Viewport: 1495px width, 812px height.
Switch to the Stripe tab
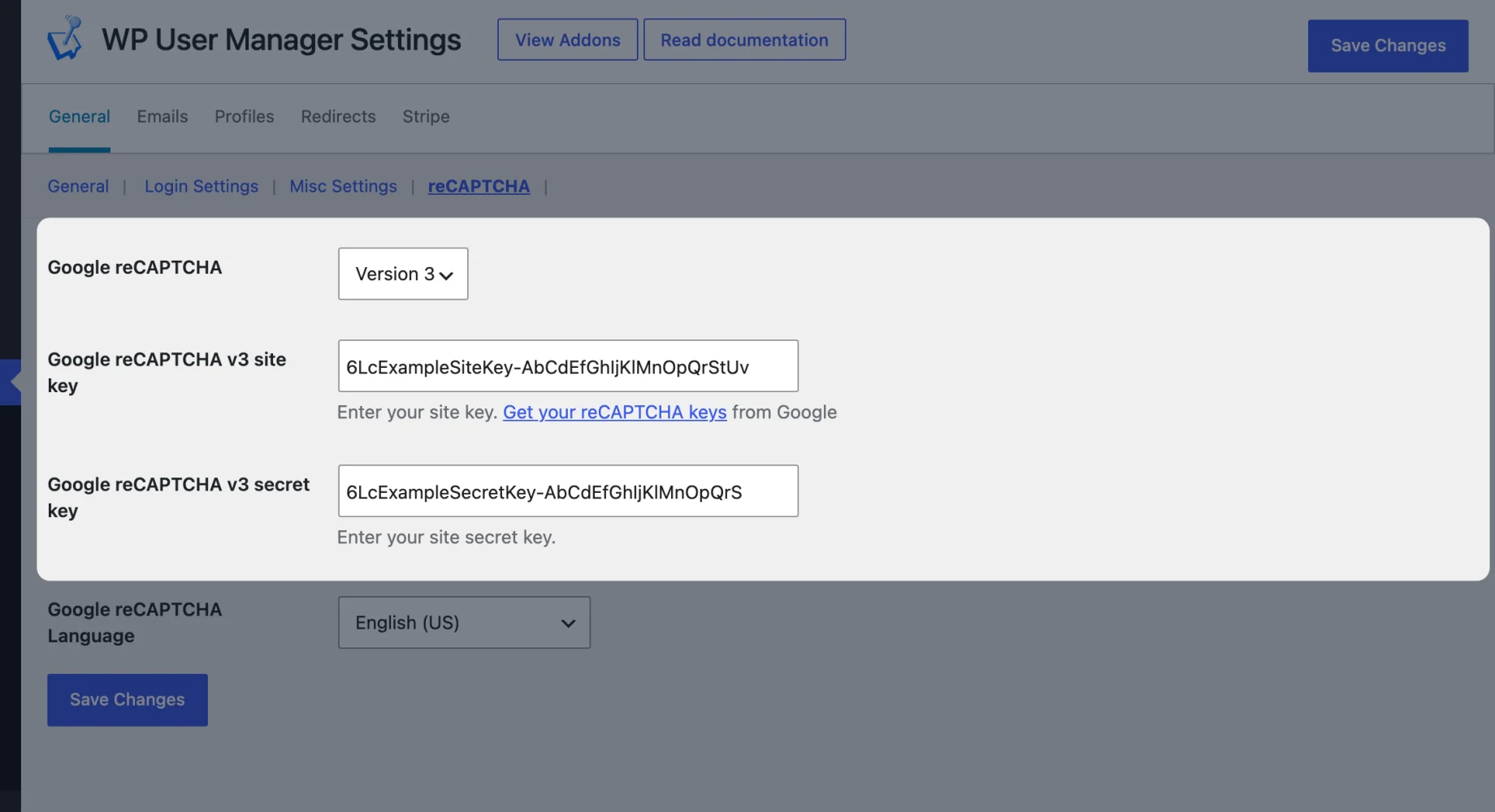pos(426,116)
